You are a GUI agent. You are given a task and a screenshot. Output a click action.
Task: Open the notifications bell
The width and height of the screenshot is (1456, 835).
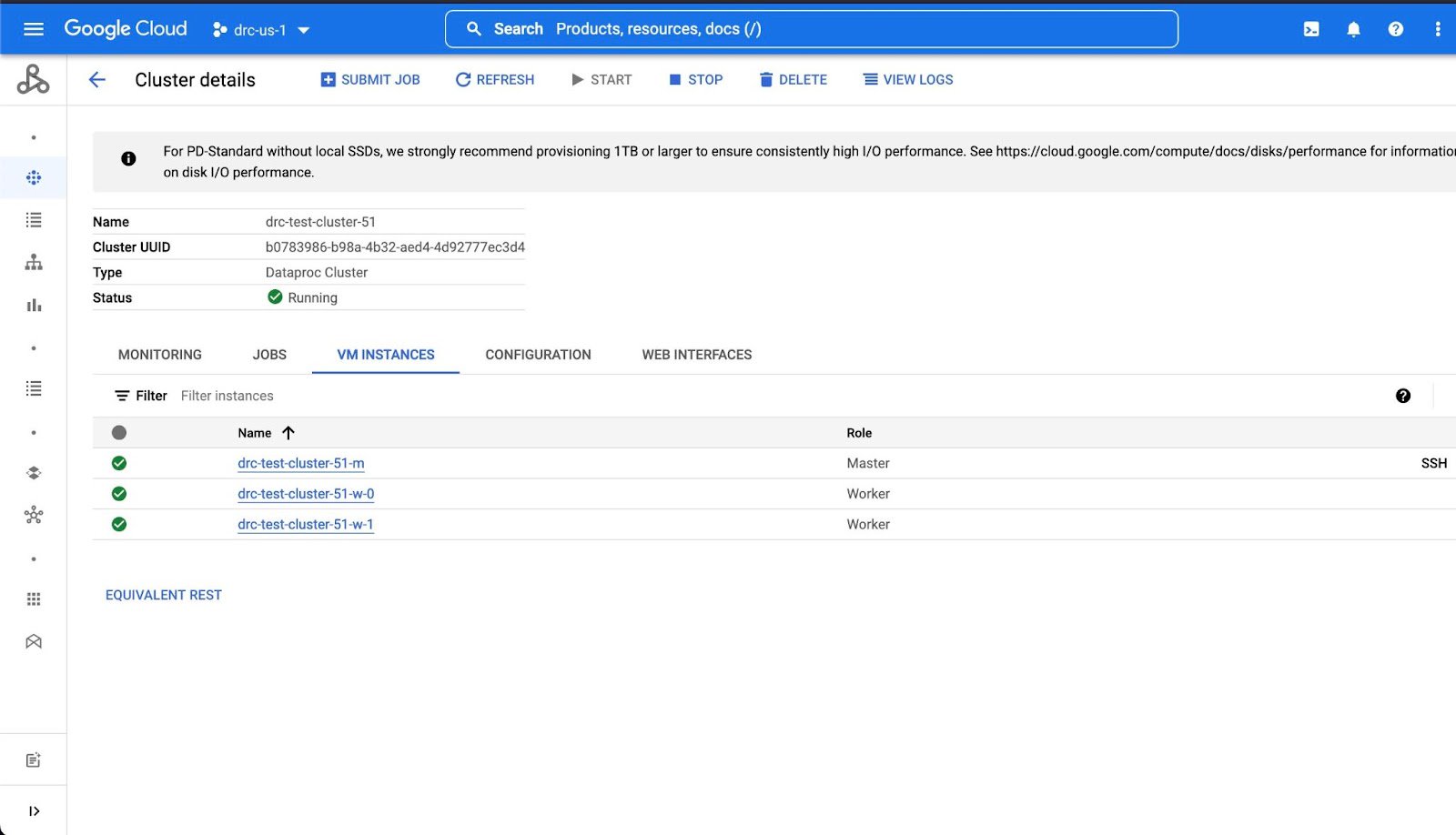(x=1353, y=29)
